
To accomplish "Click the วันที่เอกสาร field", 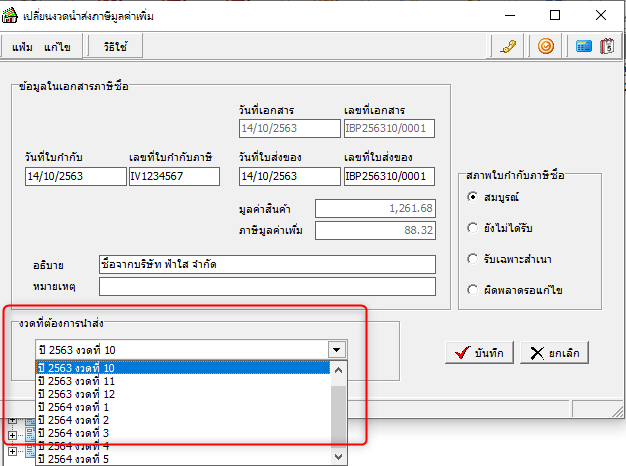I will tap(289, 128).
